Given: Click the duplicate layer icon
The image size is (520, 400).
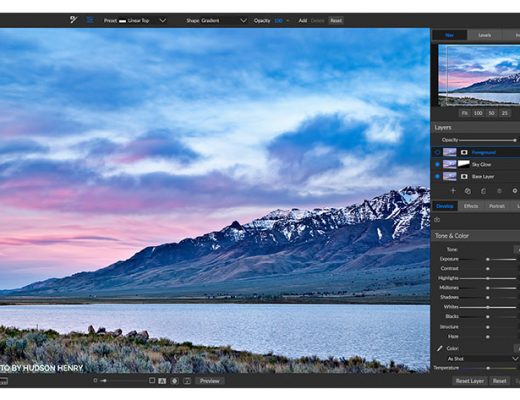Looking at the screenshot, I should point(483,191).
